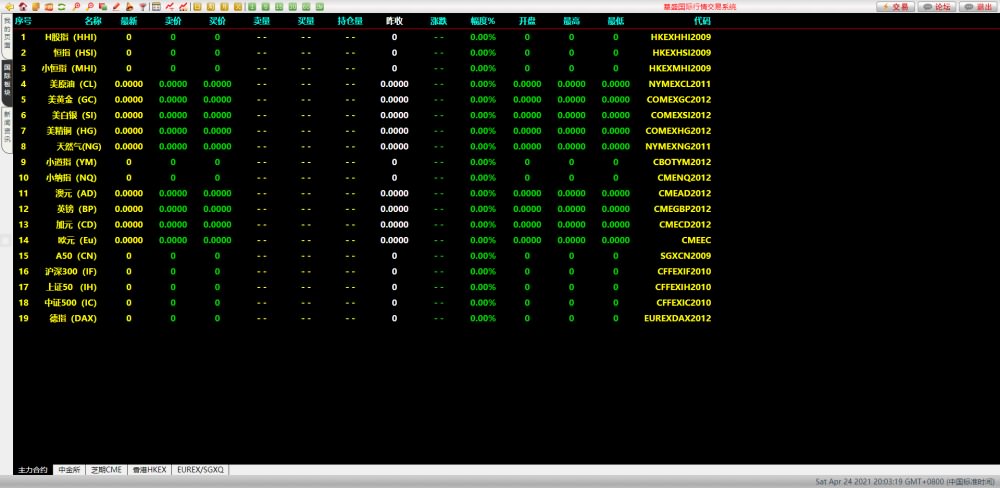Open the quote table layout icon
The height and width of the screenshot is (488, 1000).
156,7
